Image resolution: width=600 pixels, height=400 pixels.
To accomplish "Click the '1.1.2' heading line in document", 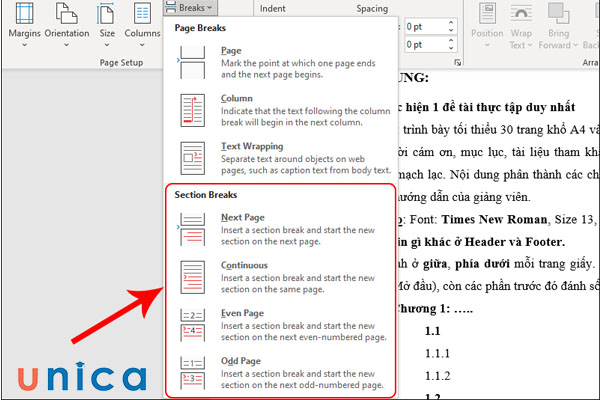I will [437, 376].
